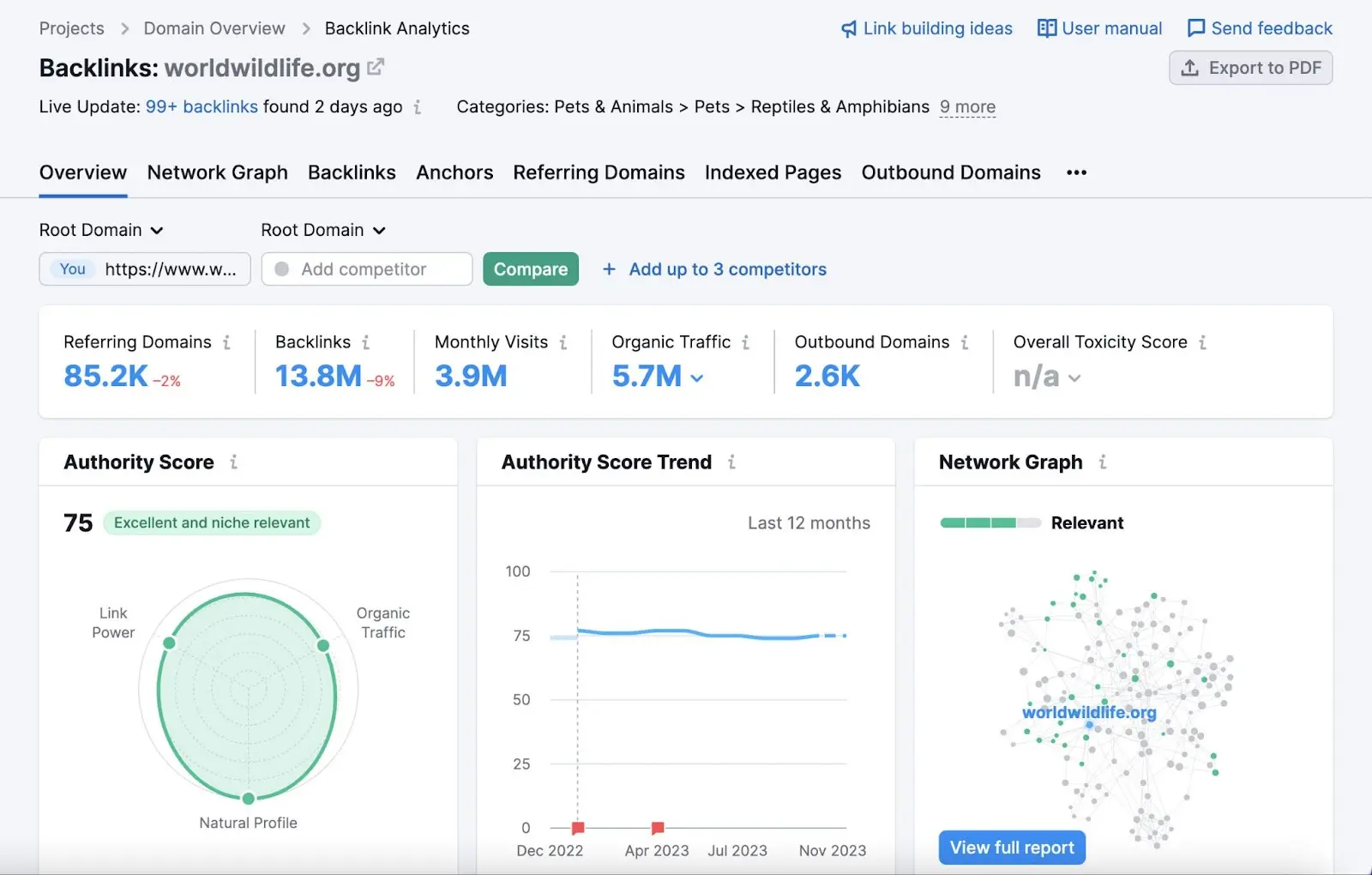Viewport: 1372px width, 875px height.
Task: Expand the competitor Root Domain dropdown
Action: (x=323, y=230)
